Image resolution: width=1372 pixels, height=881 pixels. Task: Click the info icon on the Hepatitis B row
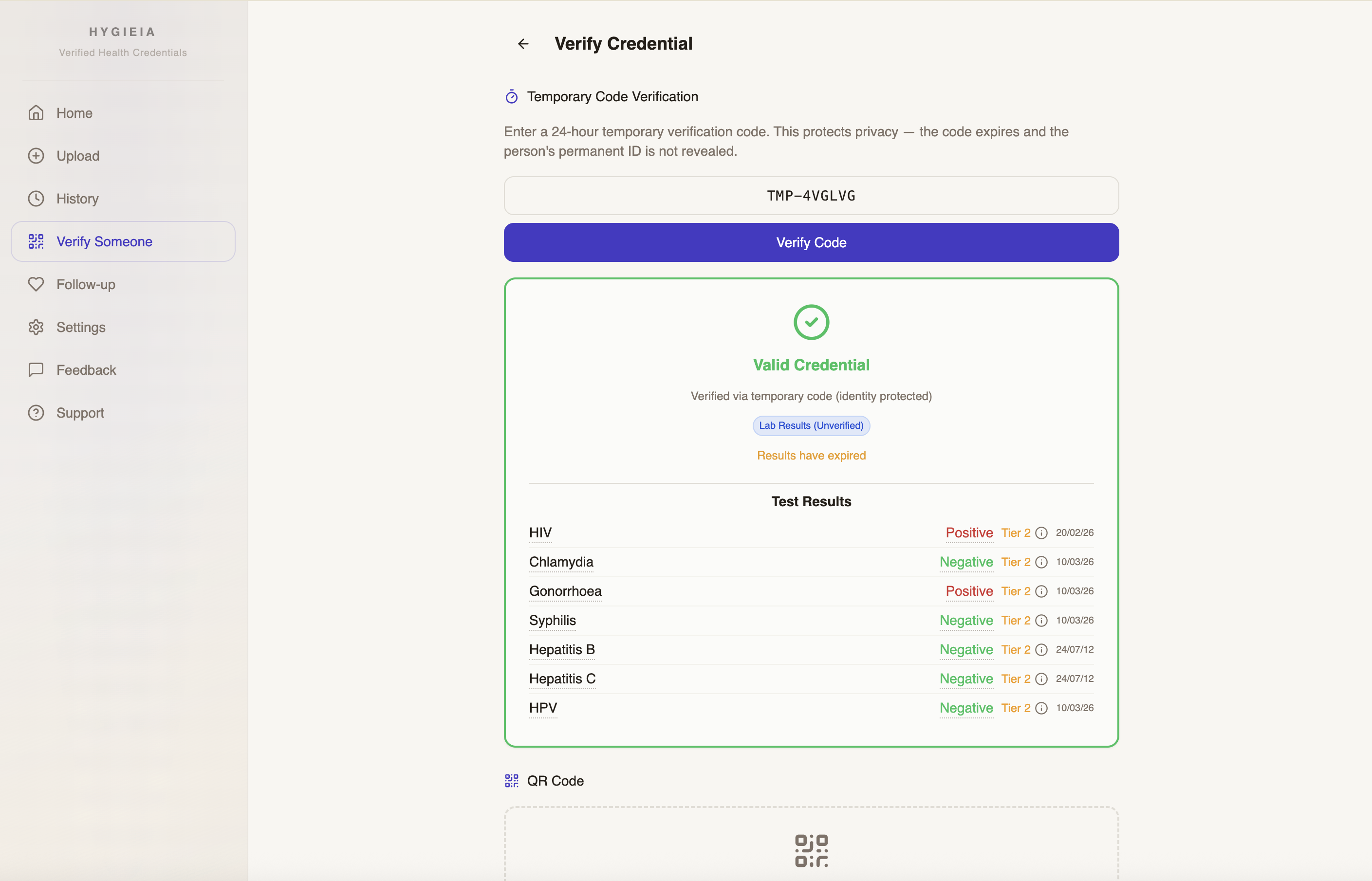click(x=1041, y=650)
